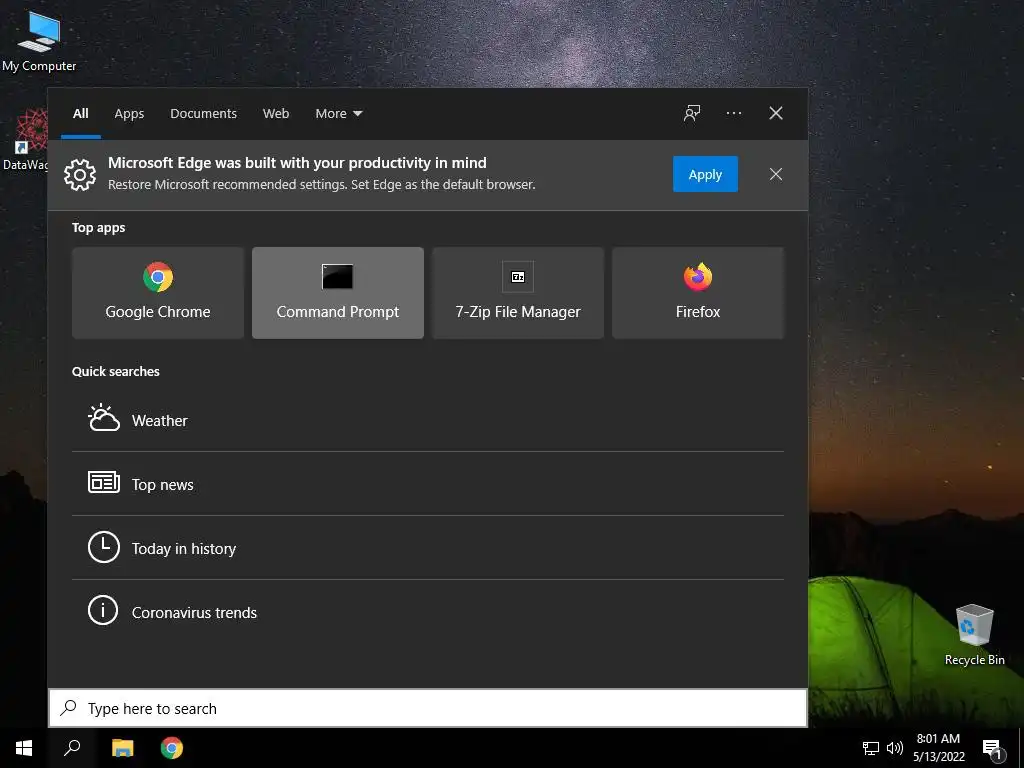Close the search panel
Image resolution: width=1024 pixels, height=768 pixels.
(775, 113)
